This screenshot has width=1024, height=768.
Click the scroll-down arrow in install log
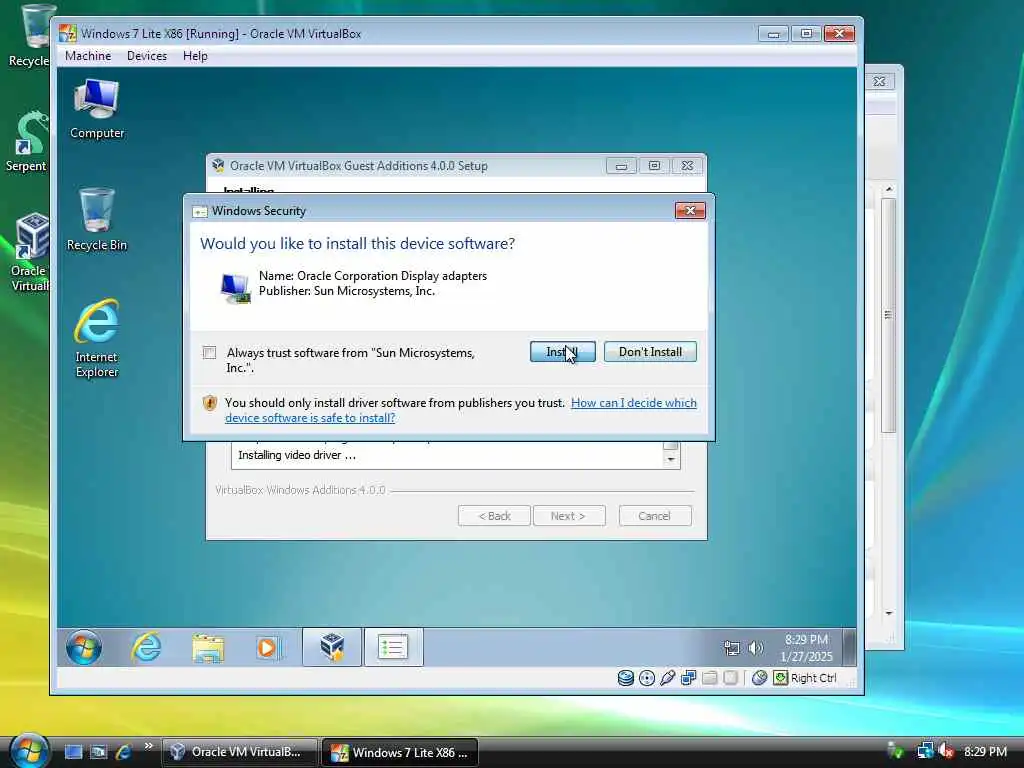[671, 460]
